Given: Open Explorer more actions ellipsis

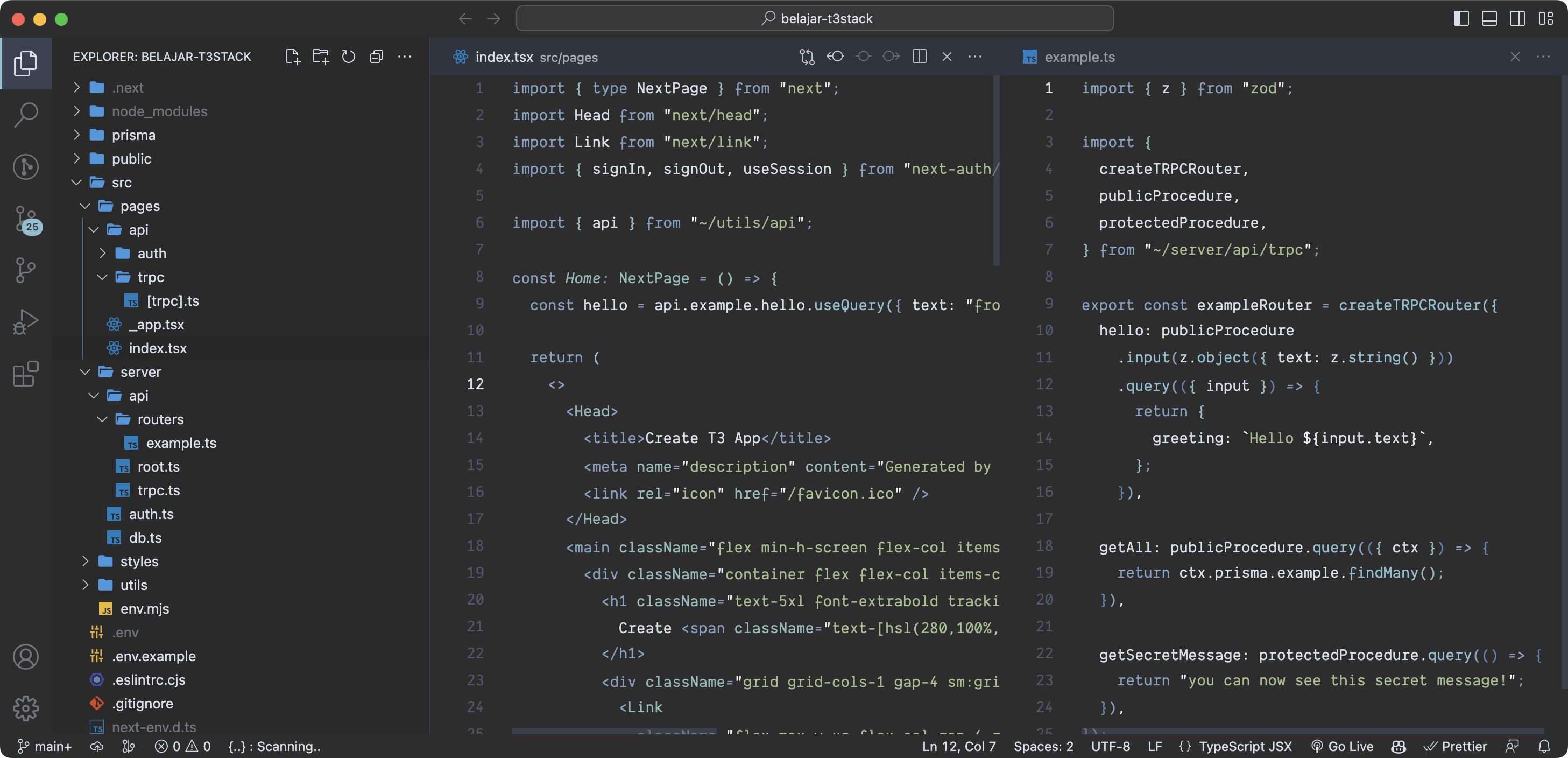Looking at the screenshot, I should coord(404,57).
